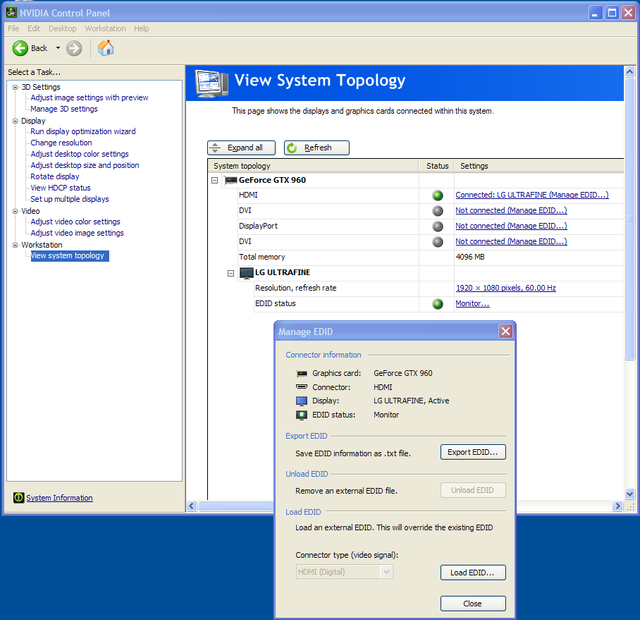This screenshot has width=640, height=620.
Task: Click the NVIDIA System Information icon
Action: tap(18, 498)
